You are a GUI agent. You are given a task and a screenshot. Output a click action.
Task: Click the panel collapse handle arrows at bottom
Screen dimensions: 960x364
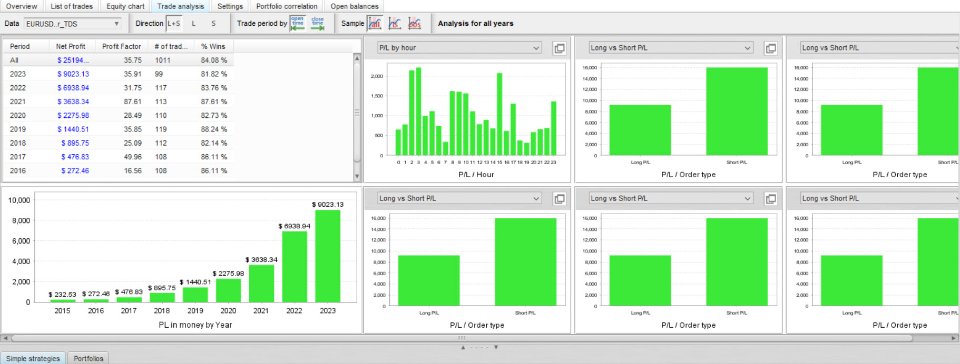tap(479, 347)
